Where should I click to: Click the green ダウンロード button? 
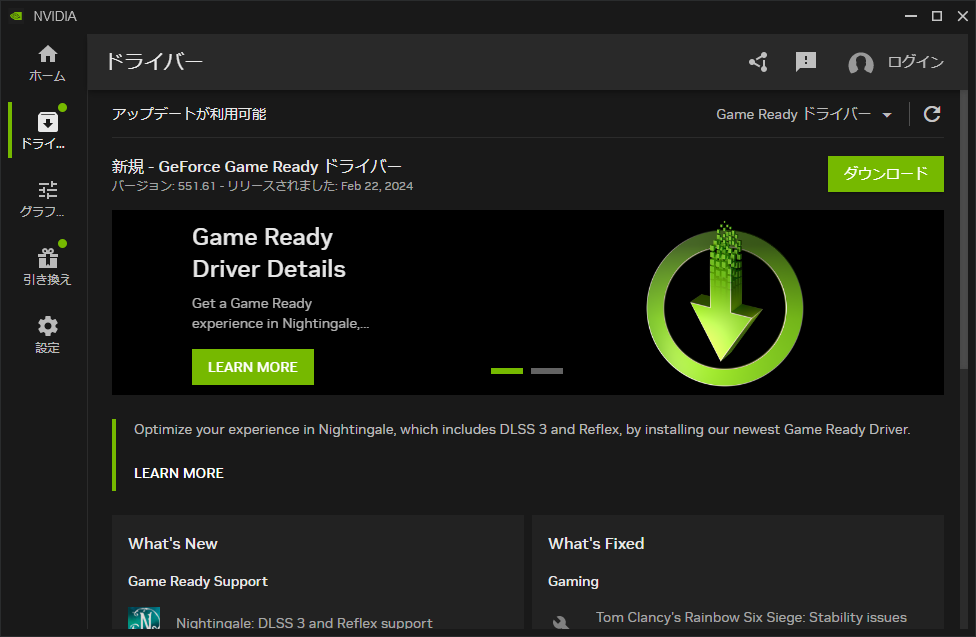(885, 173)
